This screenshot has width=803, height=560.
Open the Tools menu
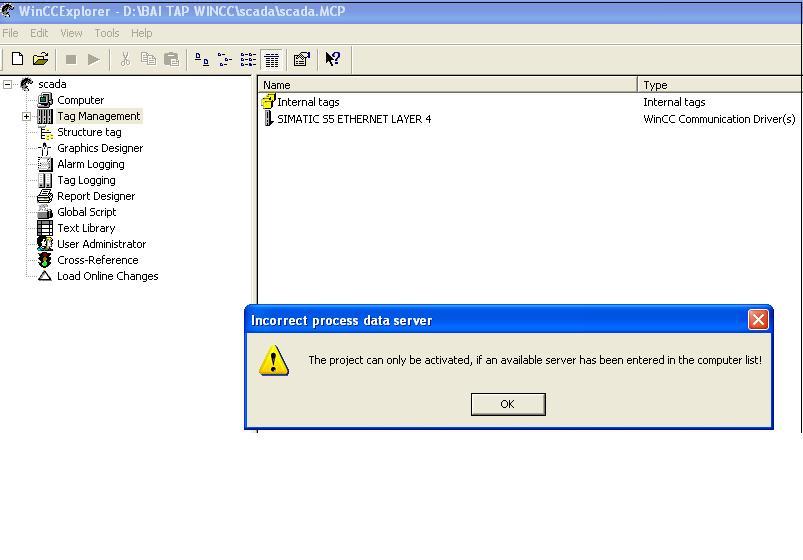tap(107, 33)
